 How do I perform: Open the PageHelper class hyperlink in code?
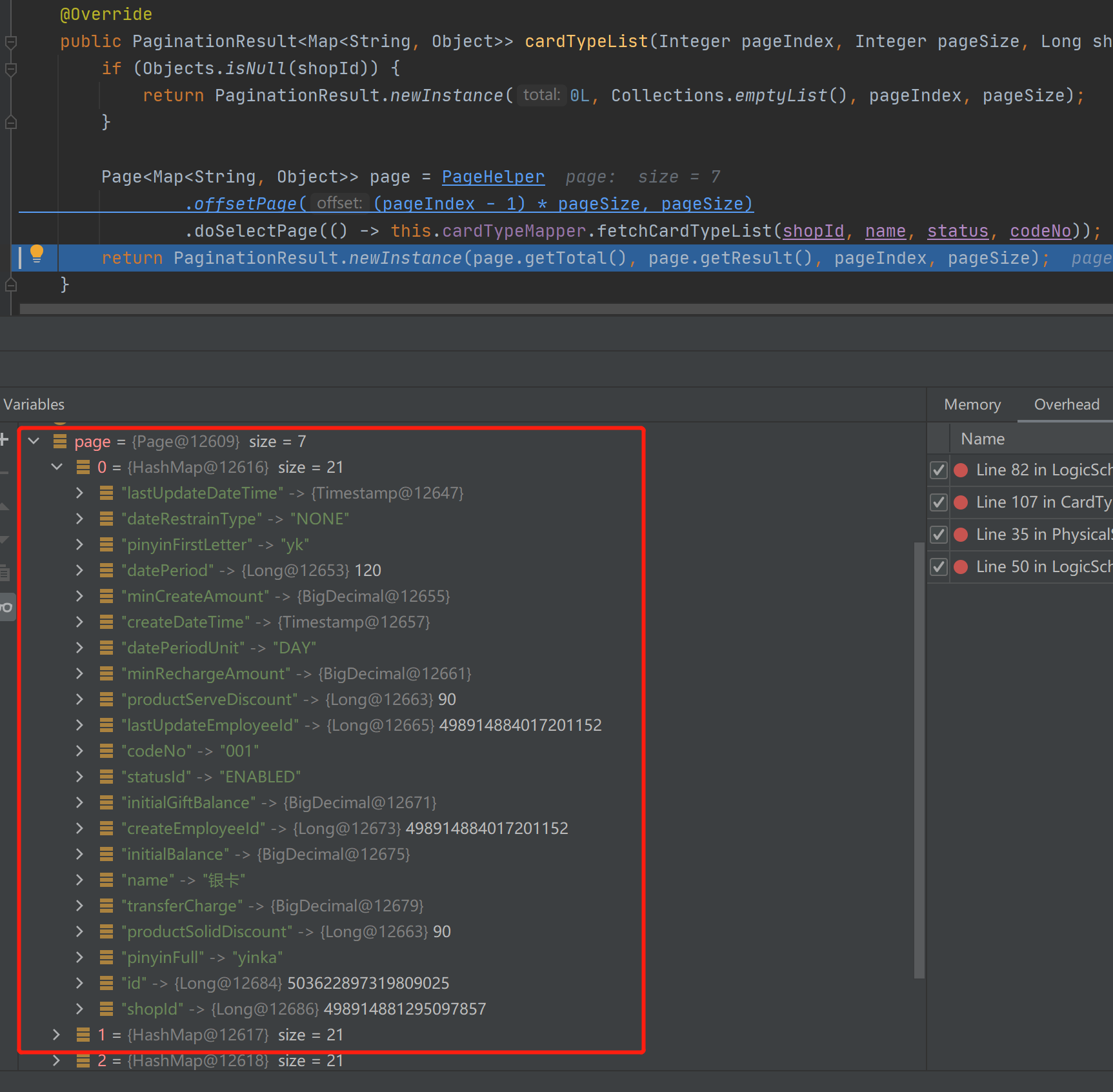click(x=493, y=176)
